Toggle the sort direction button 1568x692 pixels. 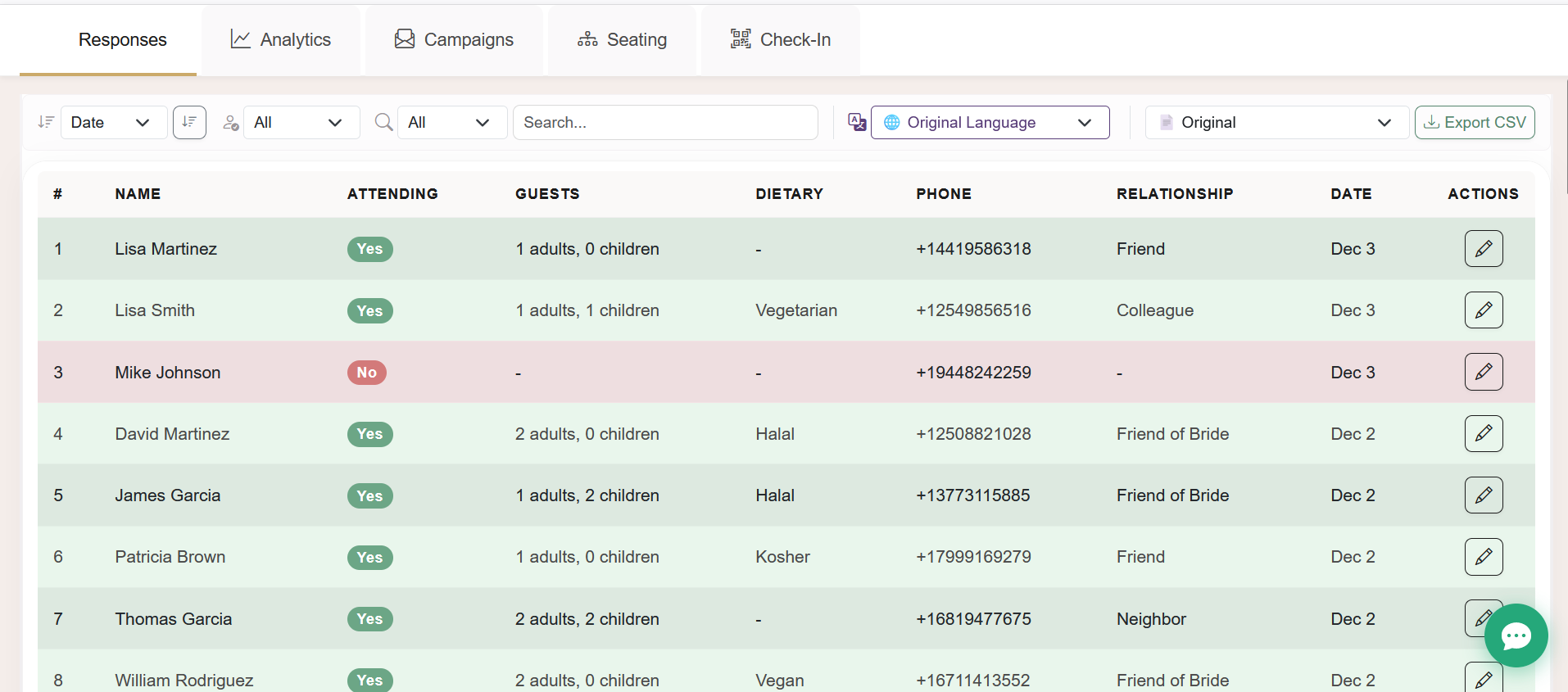coord(189,122)
